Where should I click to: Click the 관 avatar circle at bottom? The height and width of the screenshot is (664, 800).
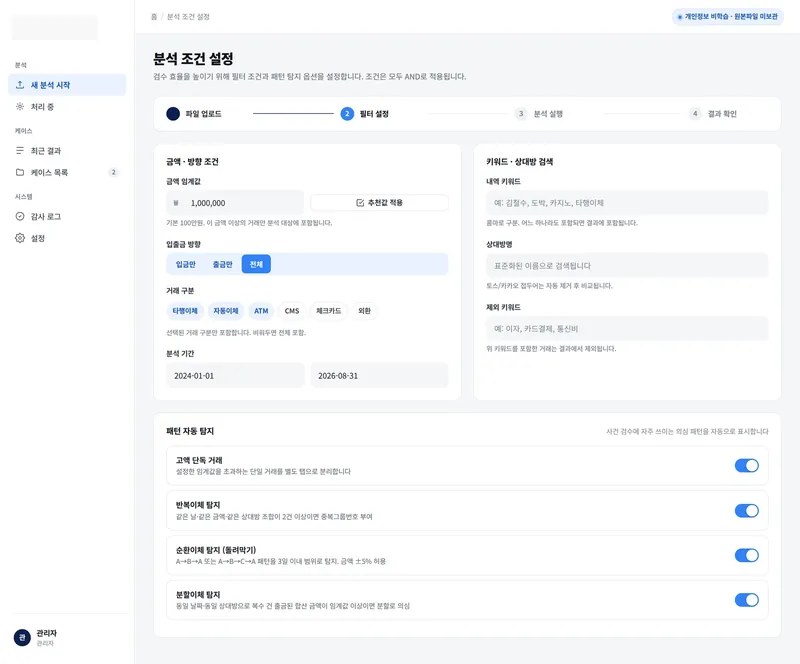22,637
